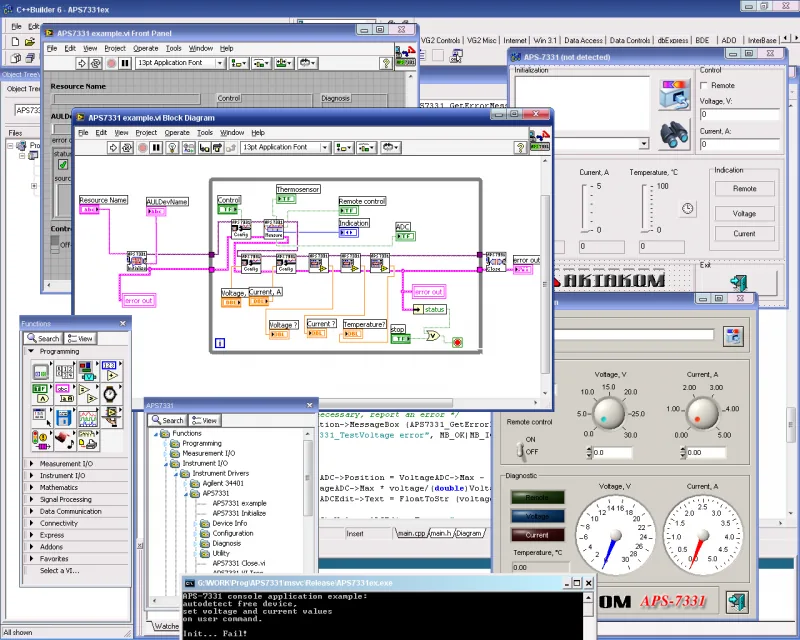Enable the Remote checkbox in Control group
The image size is (800, 640).
[704, 86]
